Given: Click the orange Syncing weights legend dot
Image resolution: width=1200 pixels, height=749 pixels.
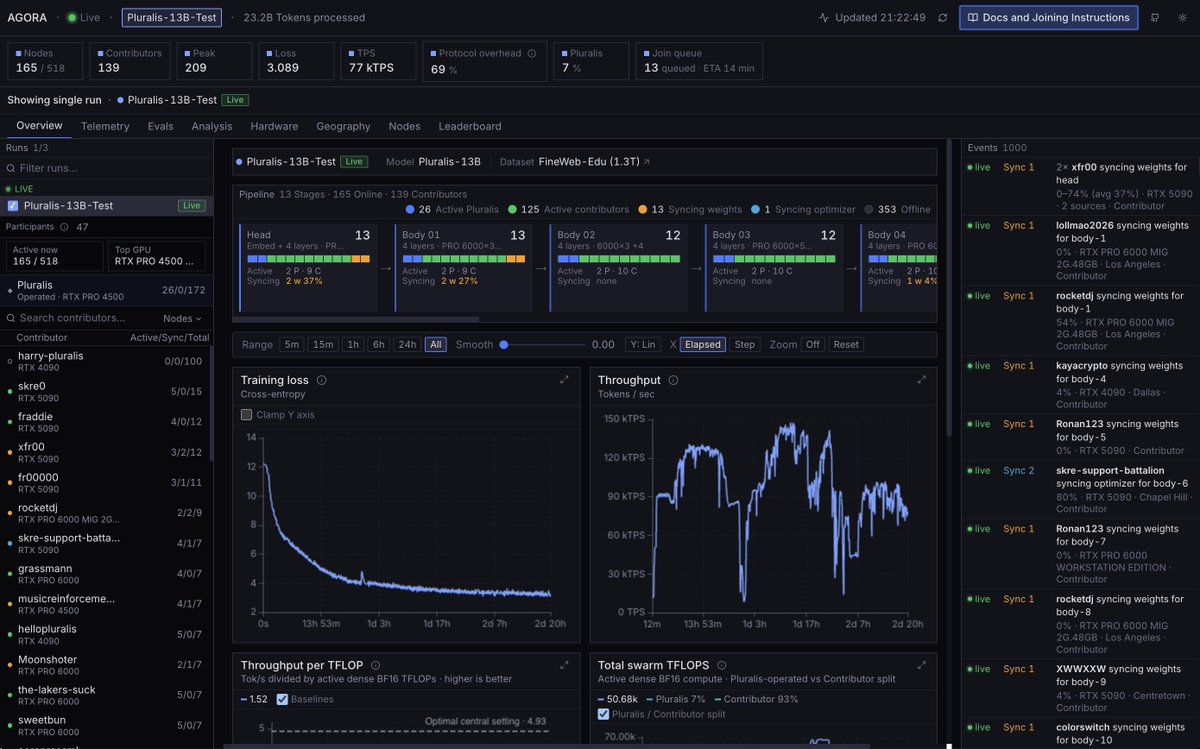Looking at the screenshot, I should 641,209.
